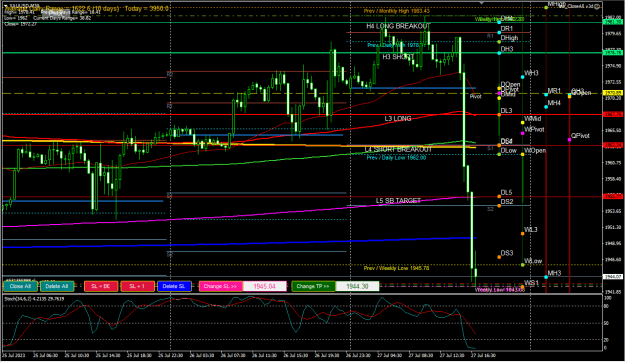Screen dimensions: 625x362
Task: Click the WL3 weekly marker dot
Action: (523, 234)
